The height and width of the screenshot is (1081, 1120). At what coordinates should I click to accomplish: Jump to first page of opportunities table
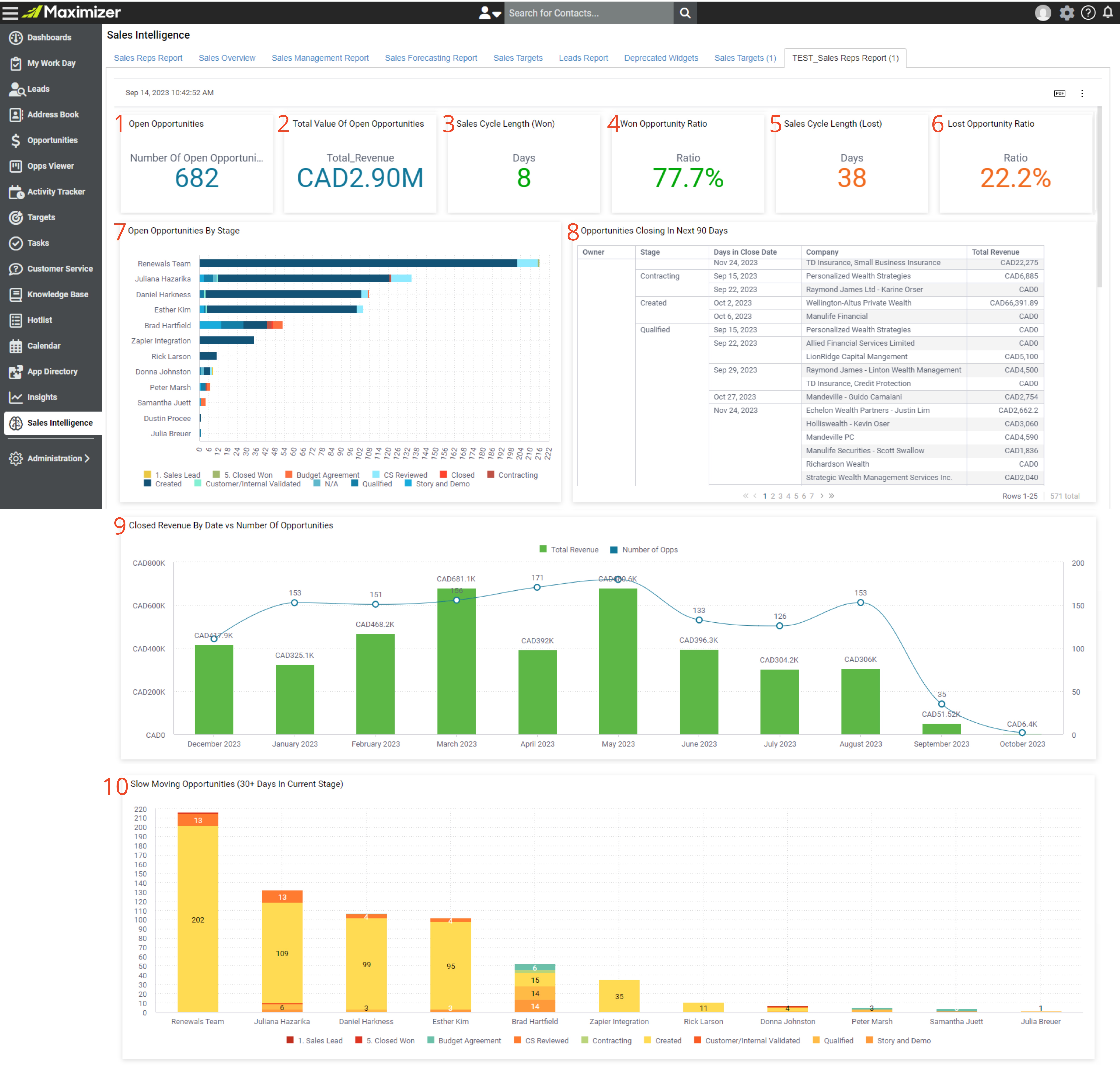pyautogui.click(x=745, y=496)
